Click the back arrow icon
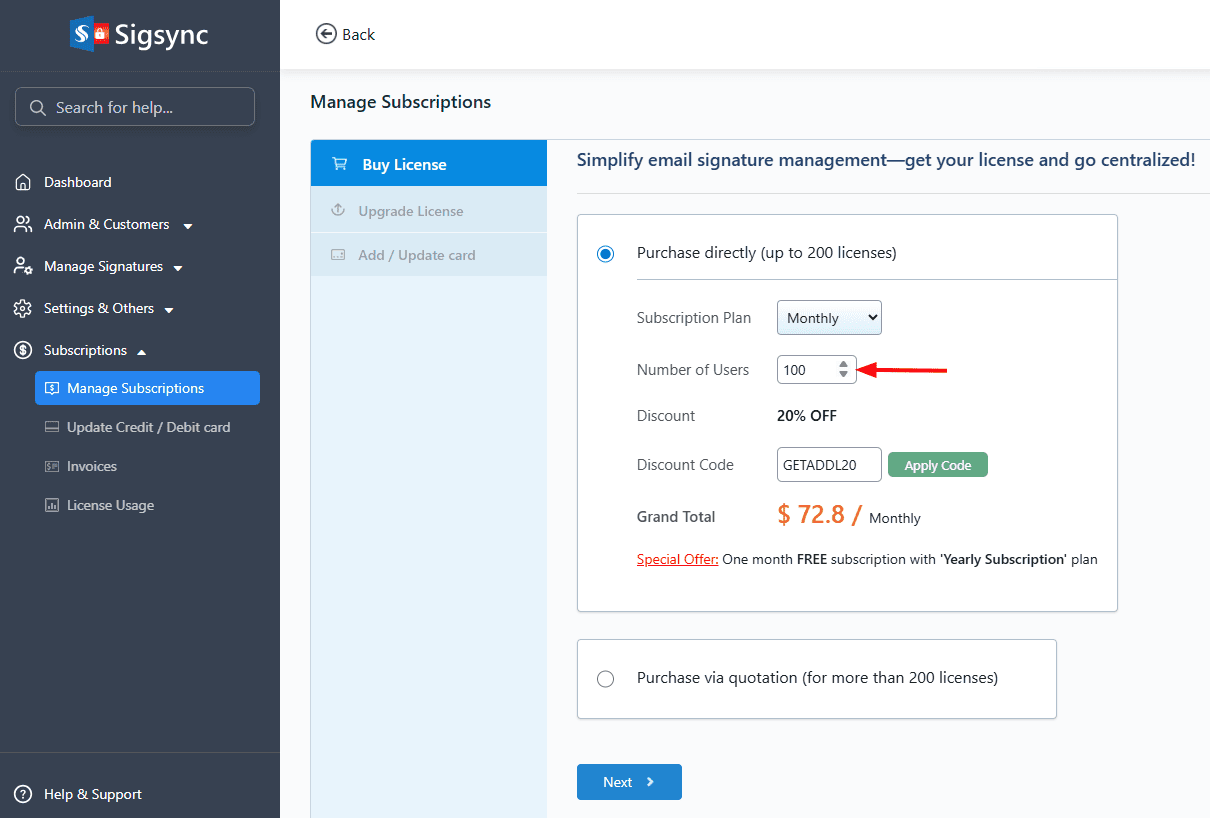 (326, 34)
